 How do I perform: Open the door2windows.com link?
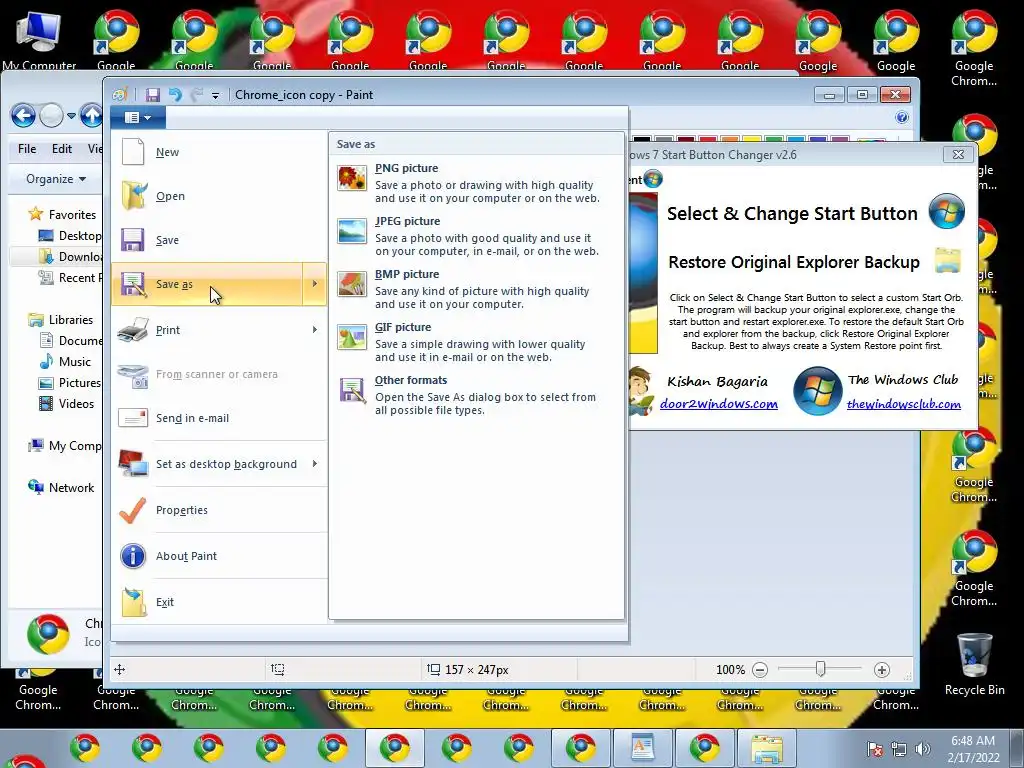point(719,404)
